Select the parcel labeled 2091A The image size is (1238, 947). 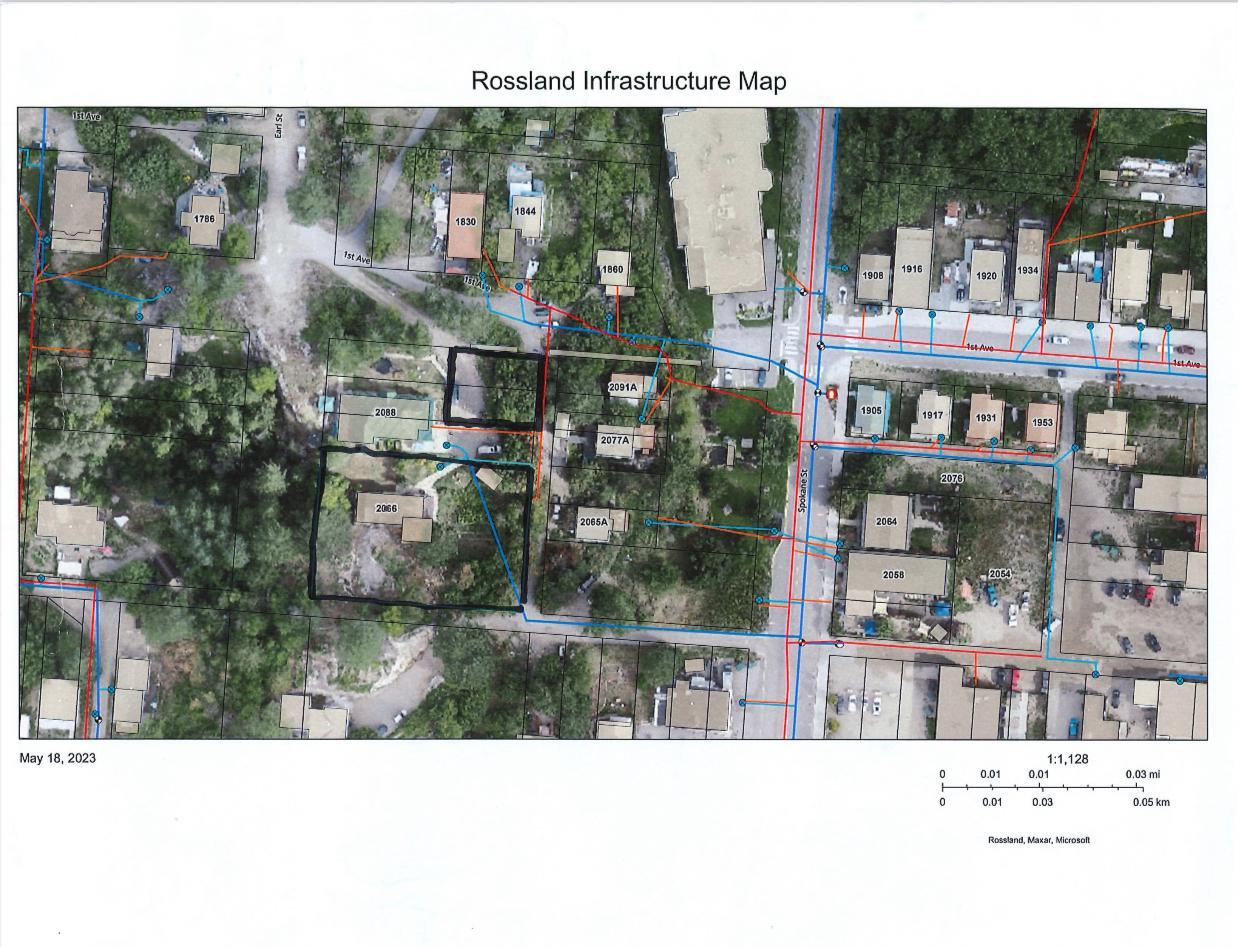click(623, 387)
